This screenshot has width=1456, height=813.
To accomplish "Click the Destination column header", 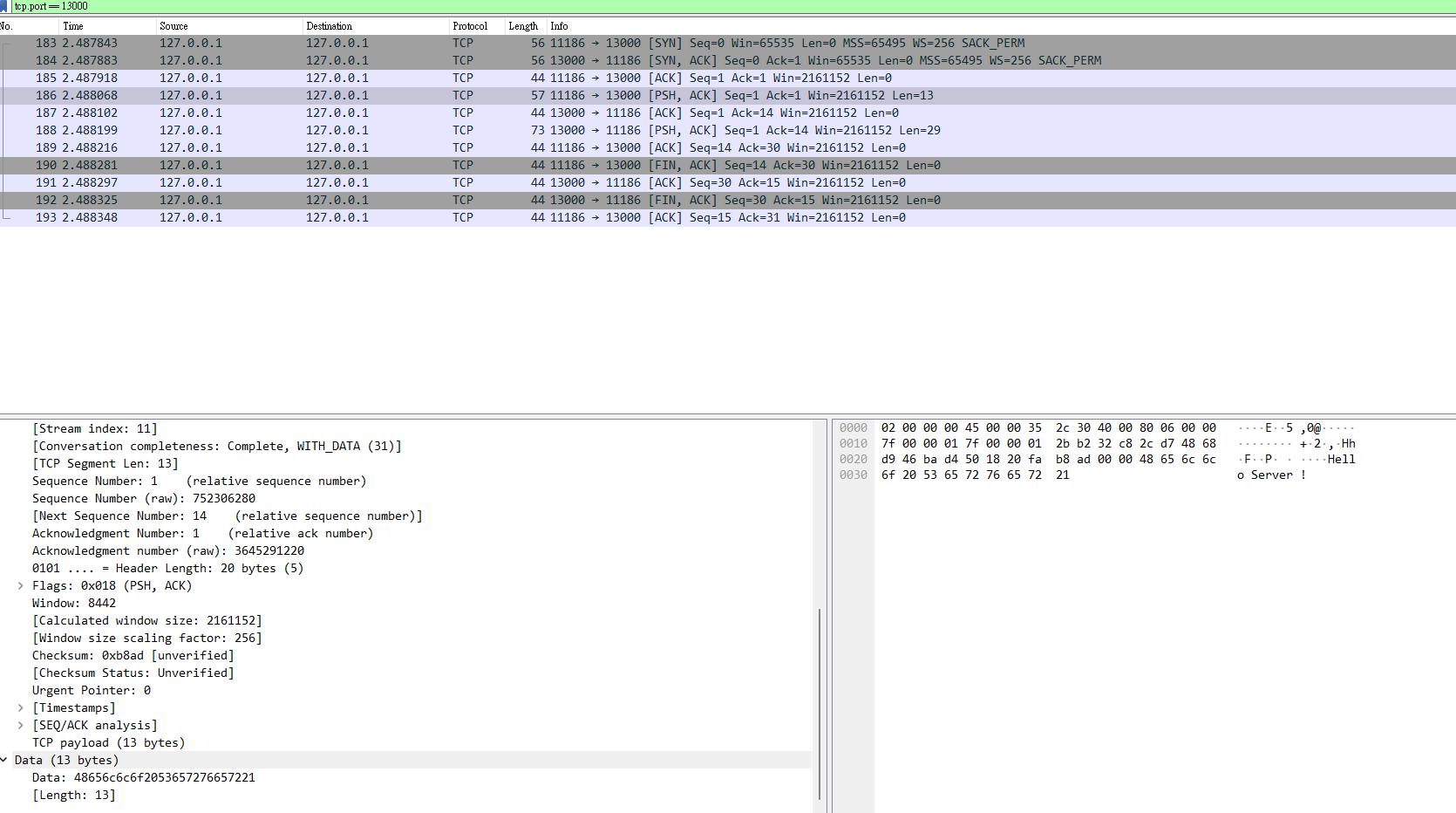I will [330, 26].
